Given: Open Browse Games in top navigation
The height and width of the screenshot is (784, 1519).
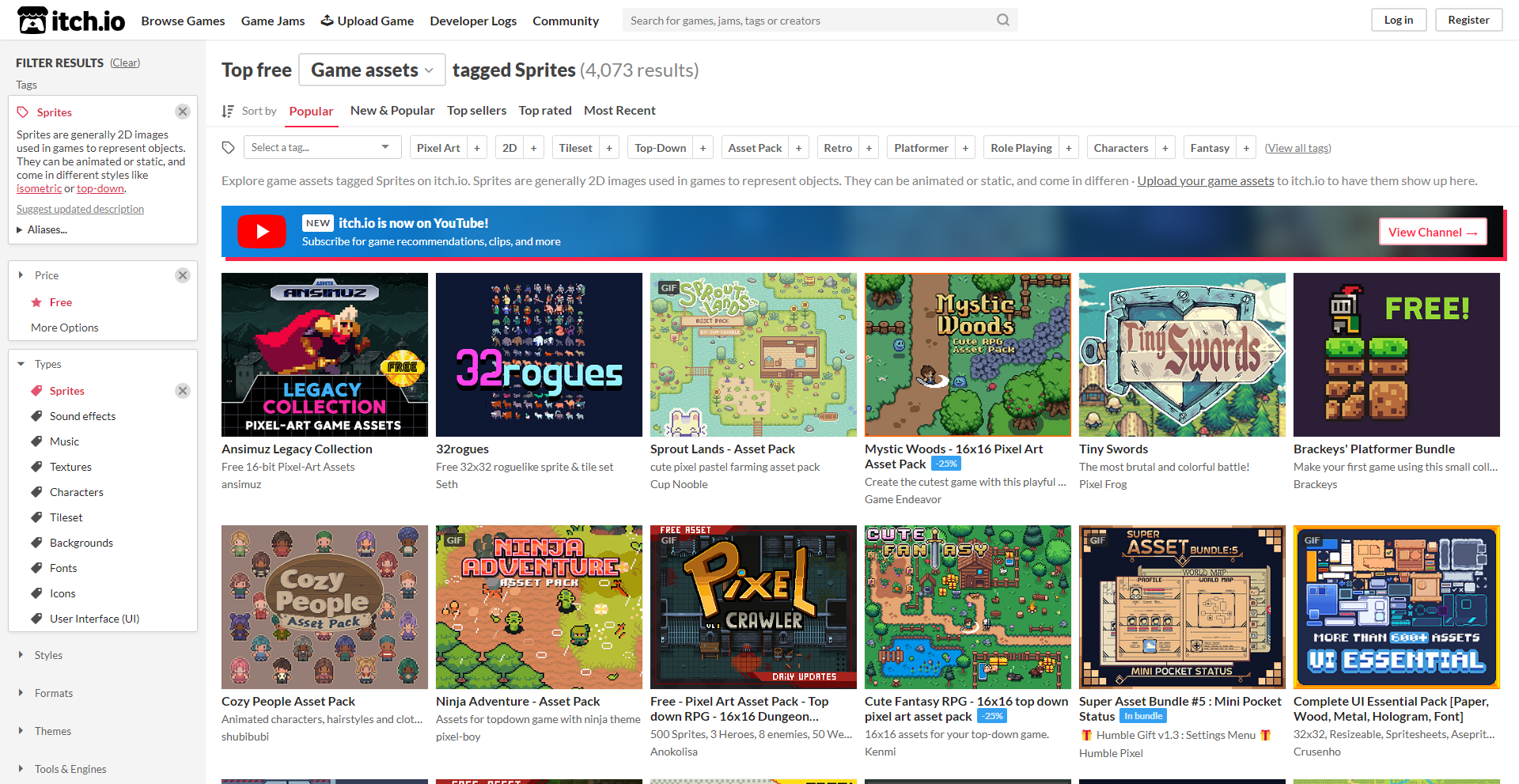Looking at the screenshot, I should point(183,21).
